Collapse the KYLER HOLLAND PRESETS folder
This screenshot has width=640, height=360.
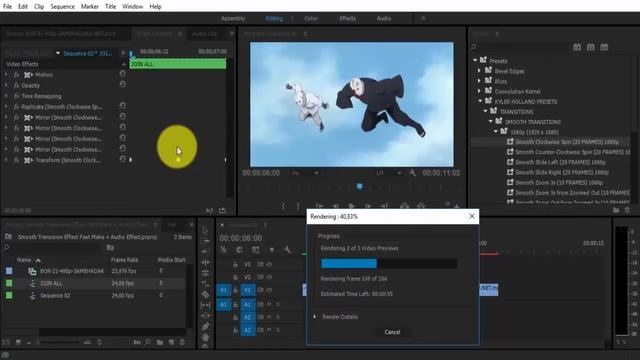[480, 101]
